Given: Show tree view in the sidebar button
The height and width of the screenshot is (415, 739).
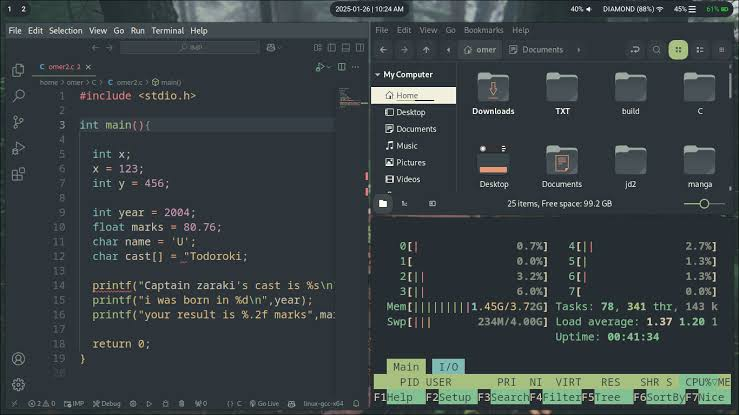Looking at the screenshot, I should (x=404, y=204).
